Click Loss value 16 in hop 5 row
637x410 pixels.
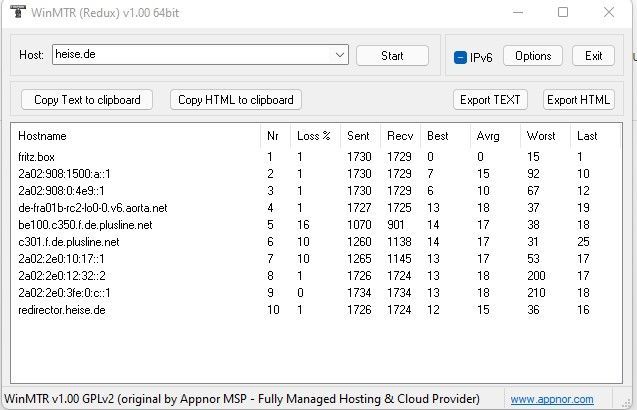click(x=303, y=225)
